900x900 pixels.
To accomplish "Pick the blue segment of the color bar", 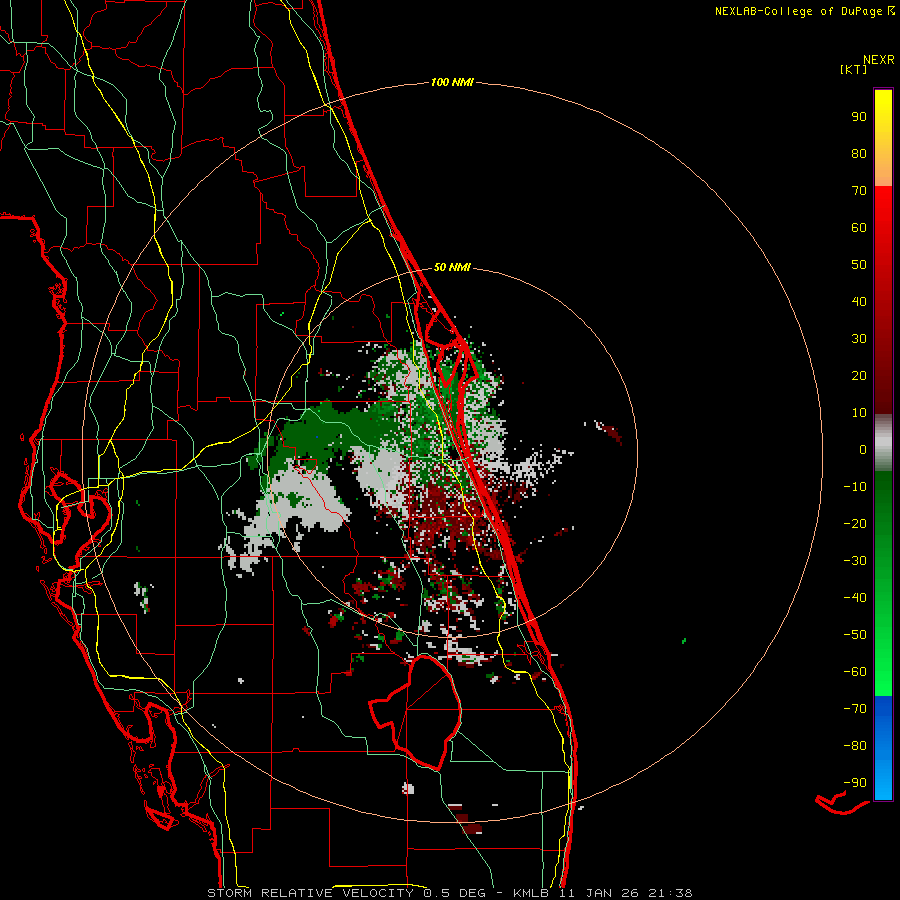I will 883,748.
